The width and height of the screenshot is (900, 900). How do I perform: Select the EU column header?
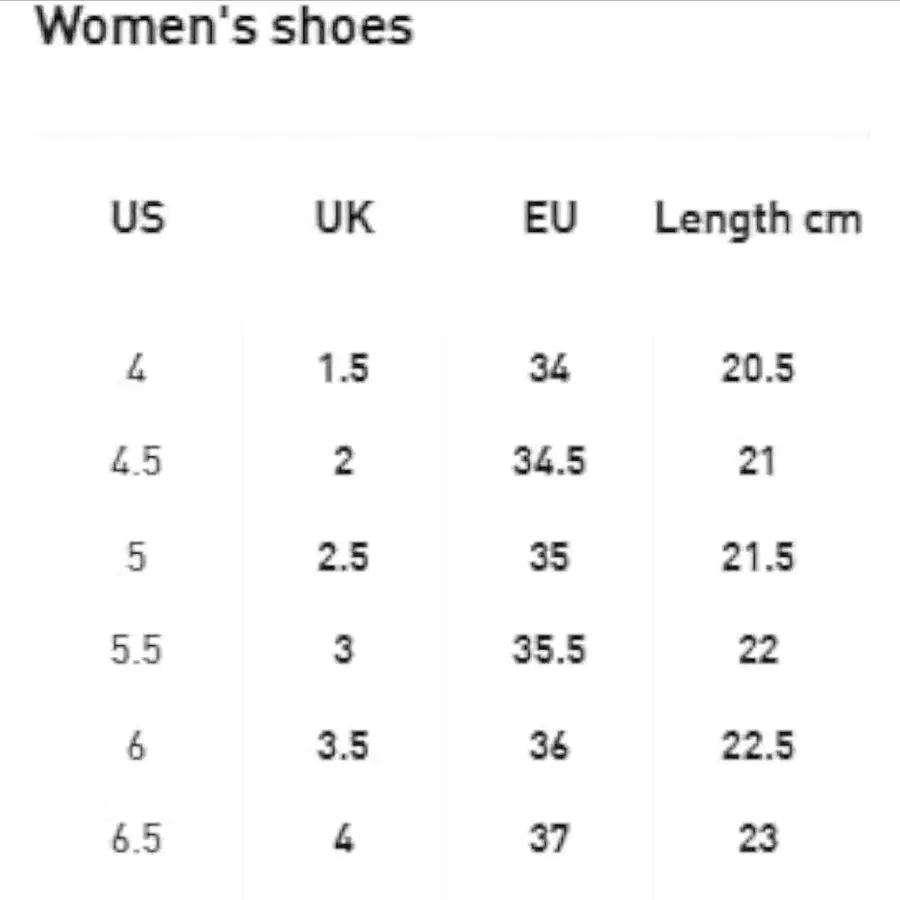click(550, 218)
